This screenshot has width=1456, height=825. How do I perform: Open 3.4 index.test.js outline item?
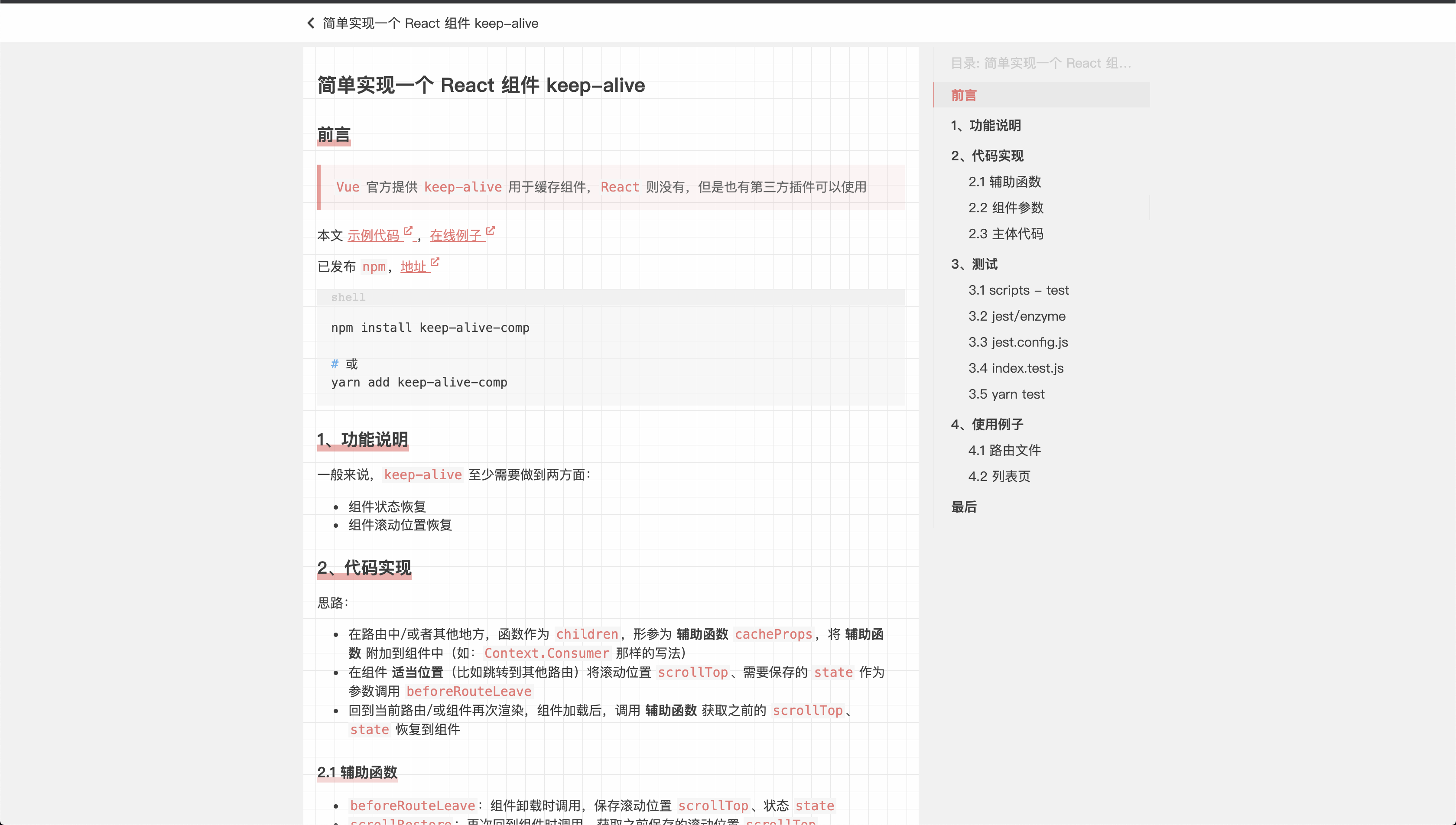1016,368
